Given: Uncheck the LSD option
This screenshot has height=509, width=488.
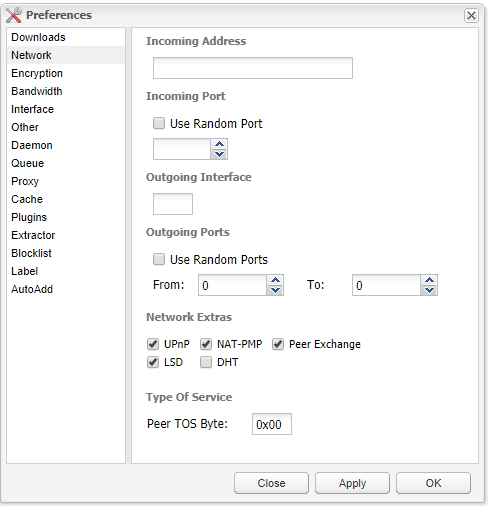Looking at the screenshot, I should pos(153,362).
